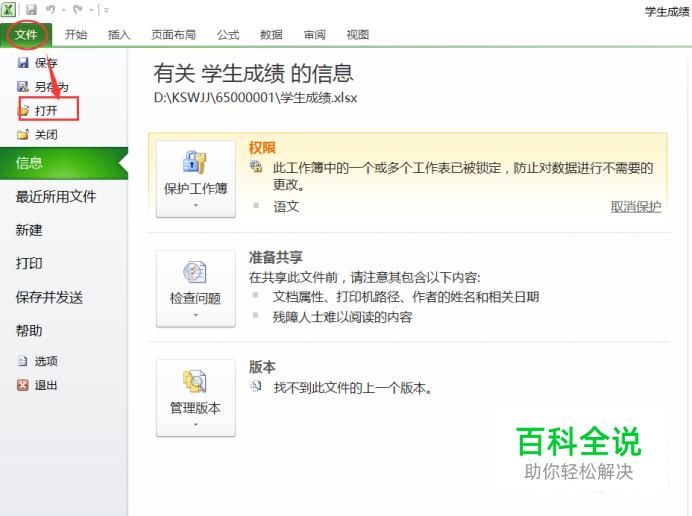Open 最近所用文件 in sidebar
Viewport: 692px width, 516px height.
[56, 196]
